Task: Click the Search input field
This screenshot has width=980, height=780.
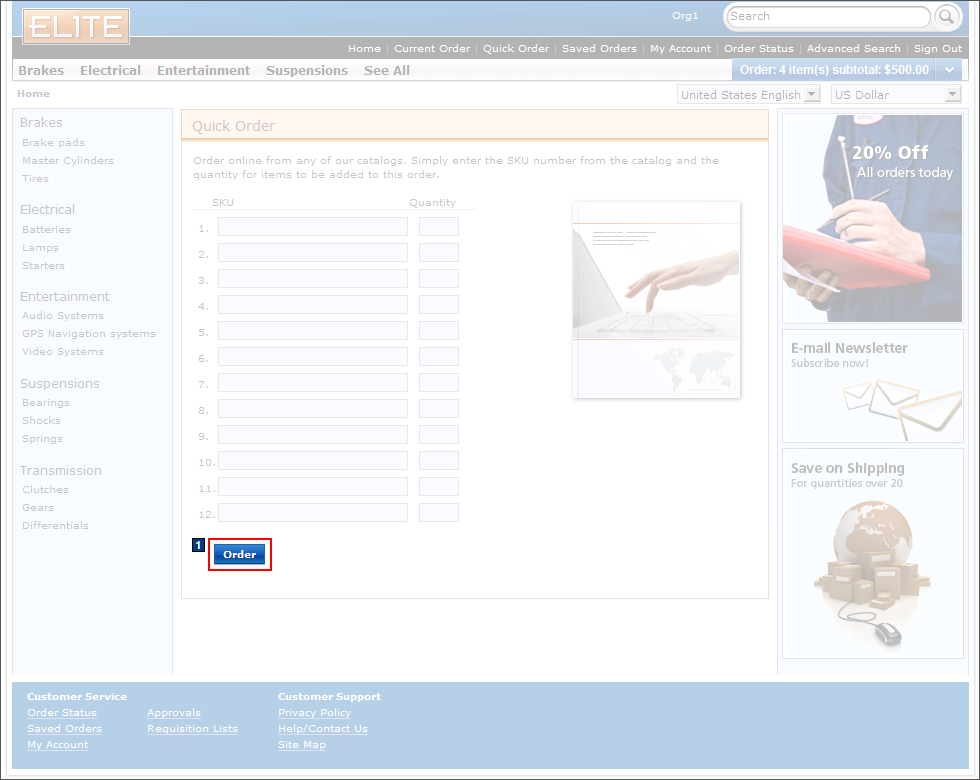Action: coord(829,17)
